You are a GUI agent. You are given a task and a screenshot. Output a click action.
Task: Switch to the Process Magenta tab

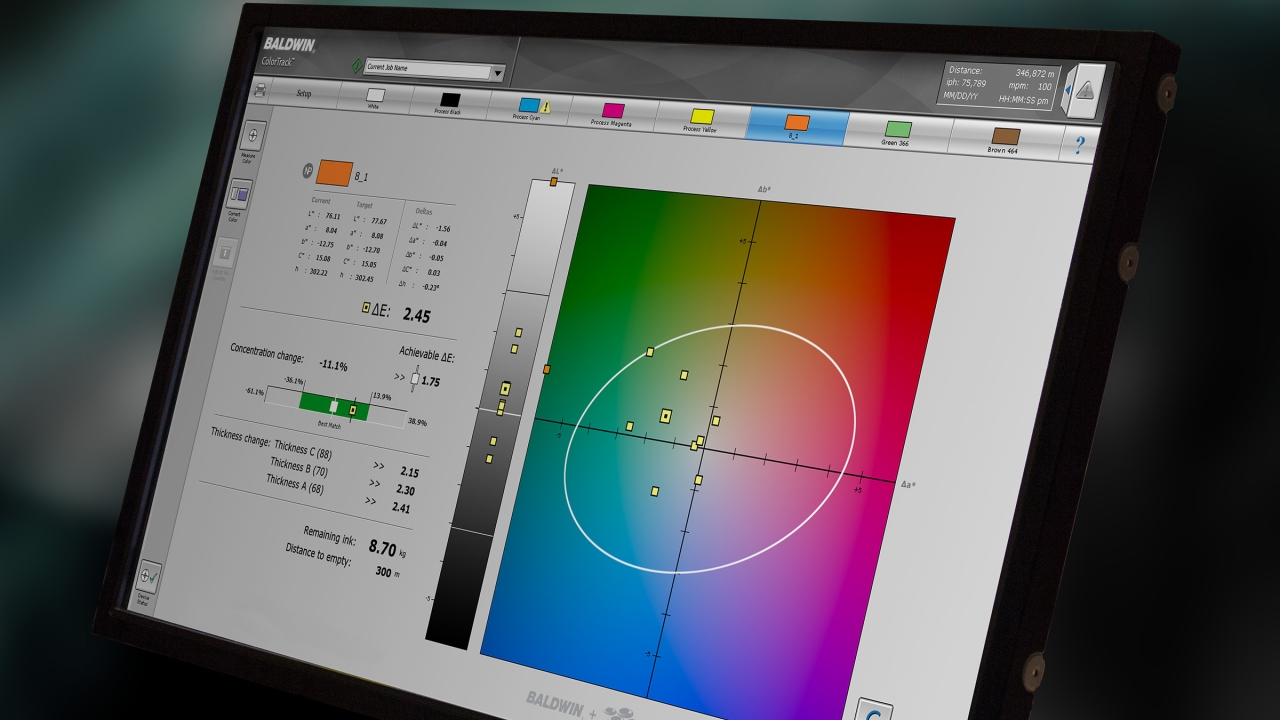click(x=612, y=113)
